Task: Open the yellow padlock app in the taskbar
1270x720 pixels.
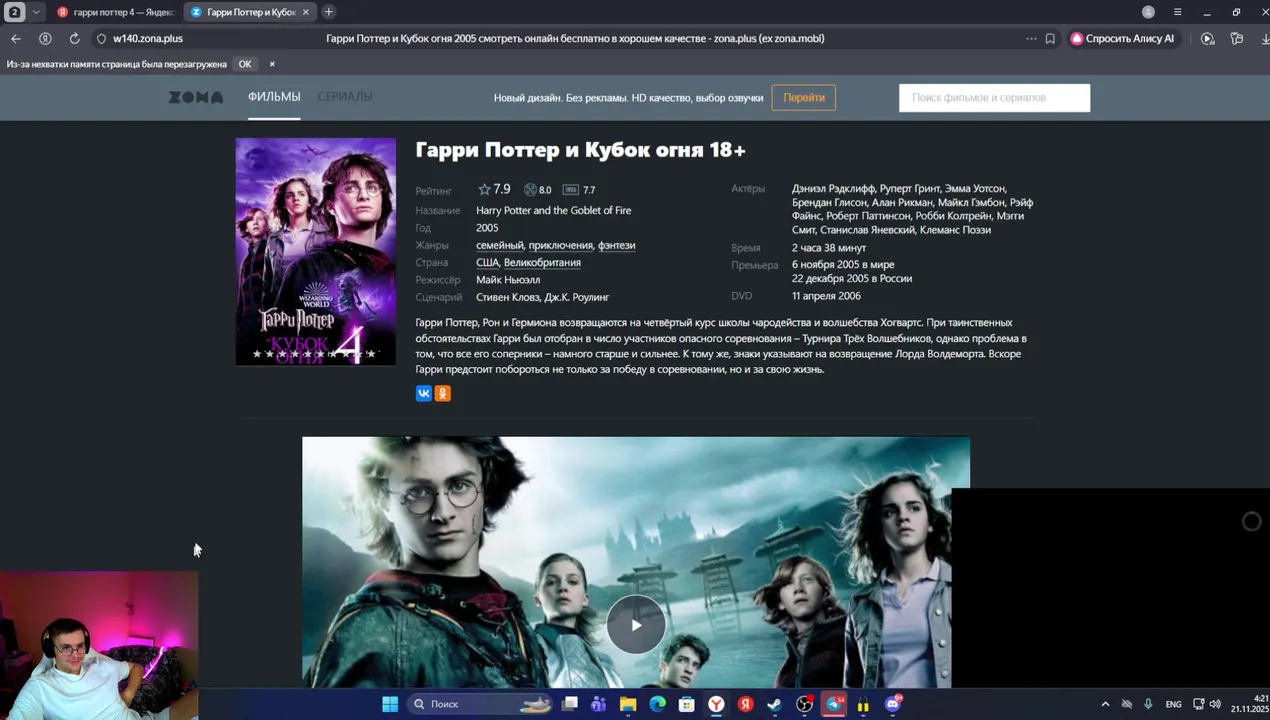Action: (x=863, y=704)
